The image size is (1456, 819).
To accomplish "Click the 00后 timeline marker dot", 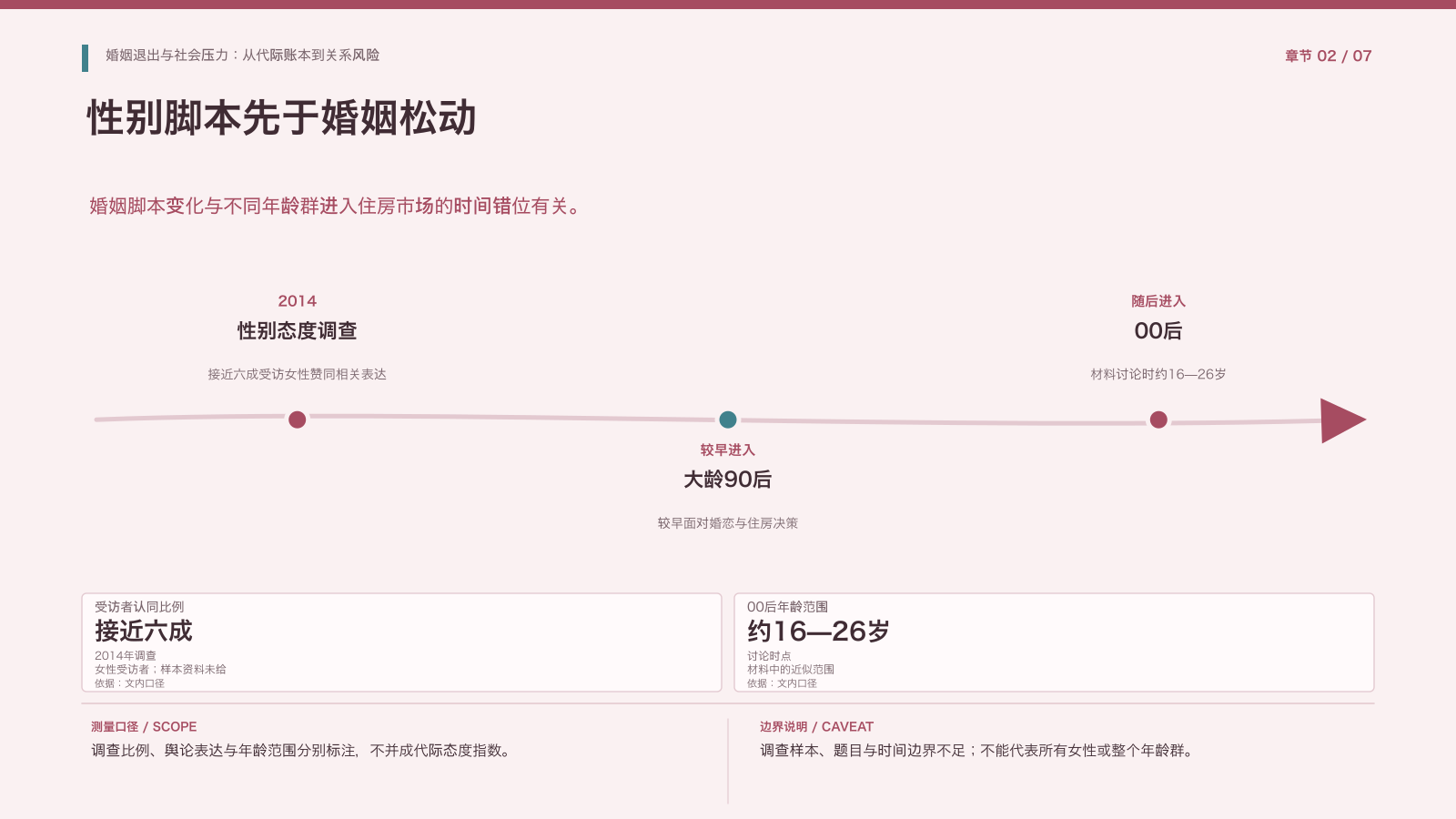I will pos(1158,420).
